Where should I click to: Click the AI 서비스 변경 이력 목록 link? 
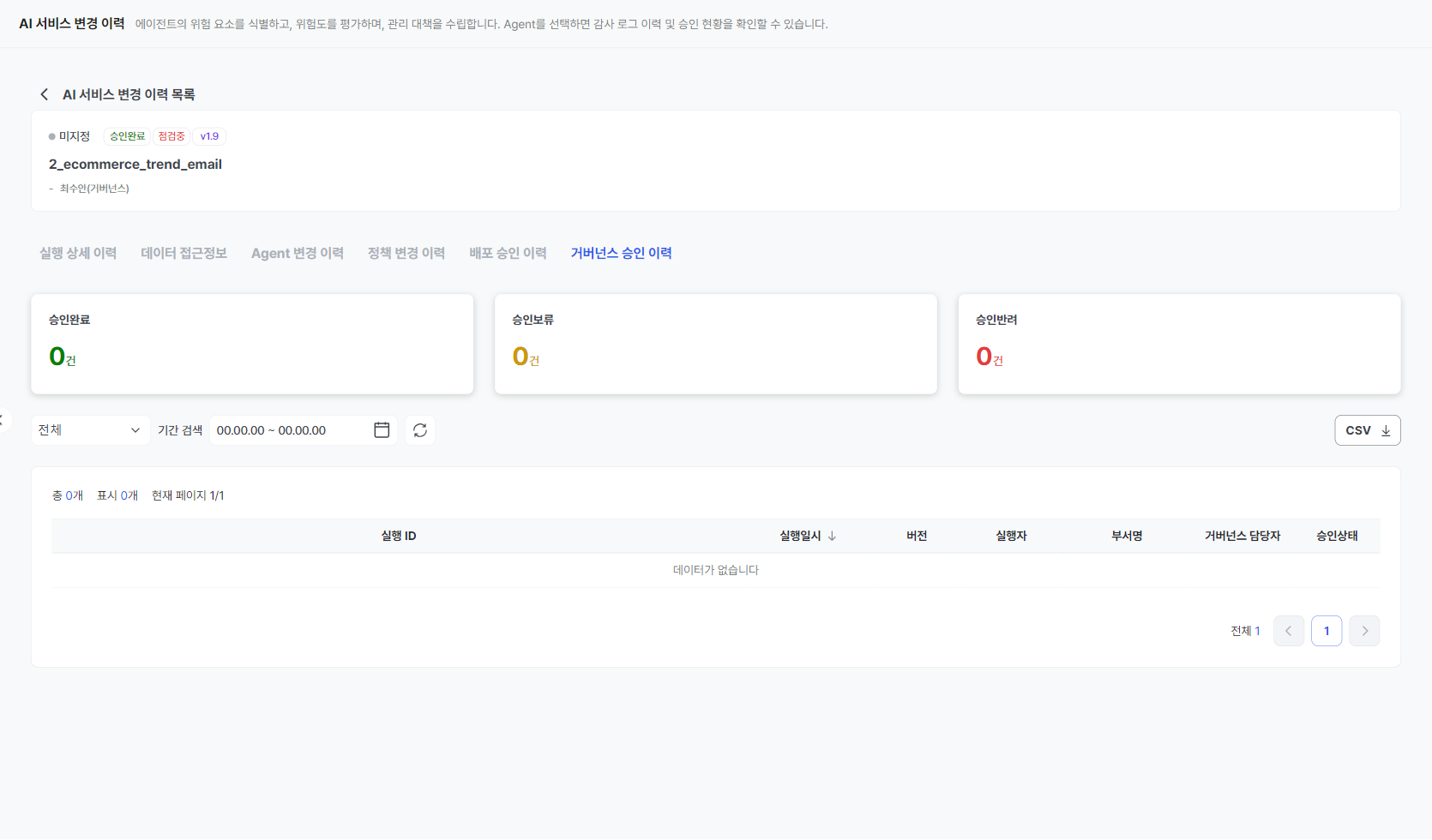tap(129, 94)
